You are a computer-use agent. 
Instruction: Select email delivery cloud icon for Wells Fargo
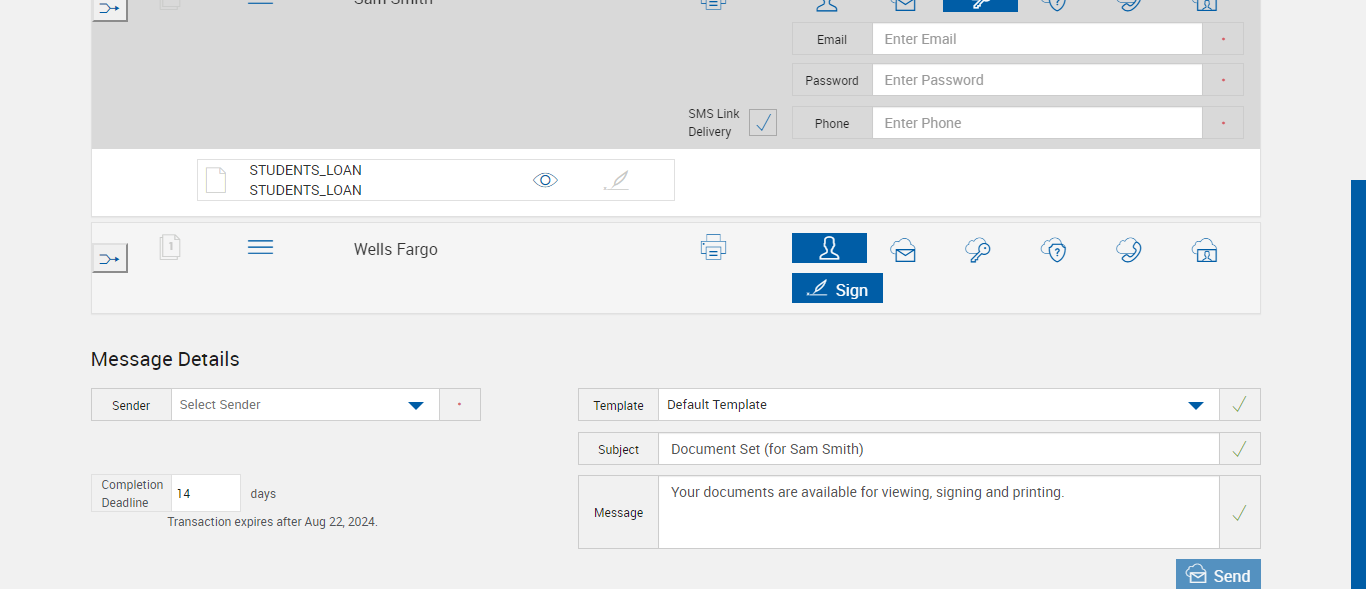(x=903, y=250)
